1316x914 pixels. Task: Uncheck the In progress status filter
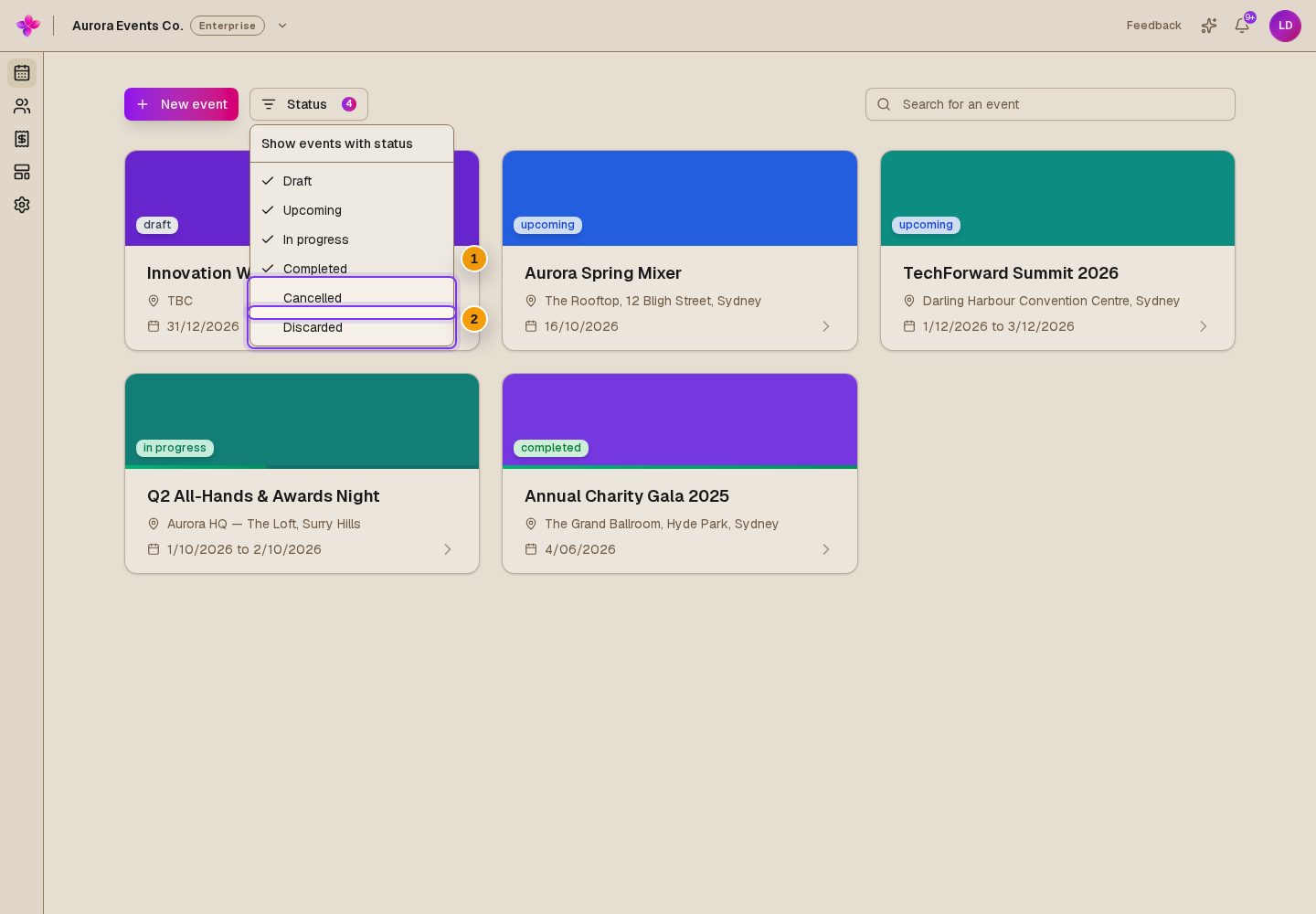[352, 239]
